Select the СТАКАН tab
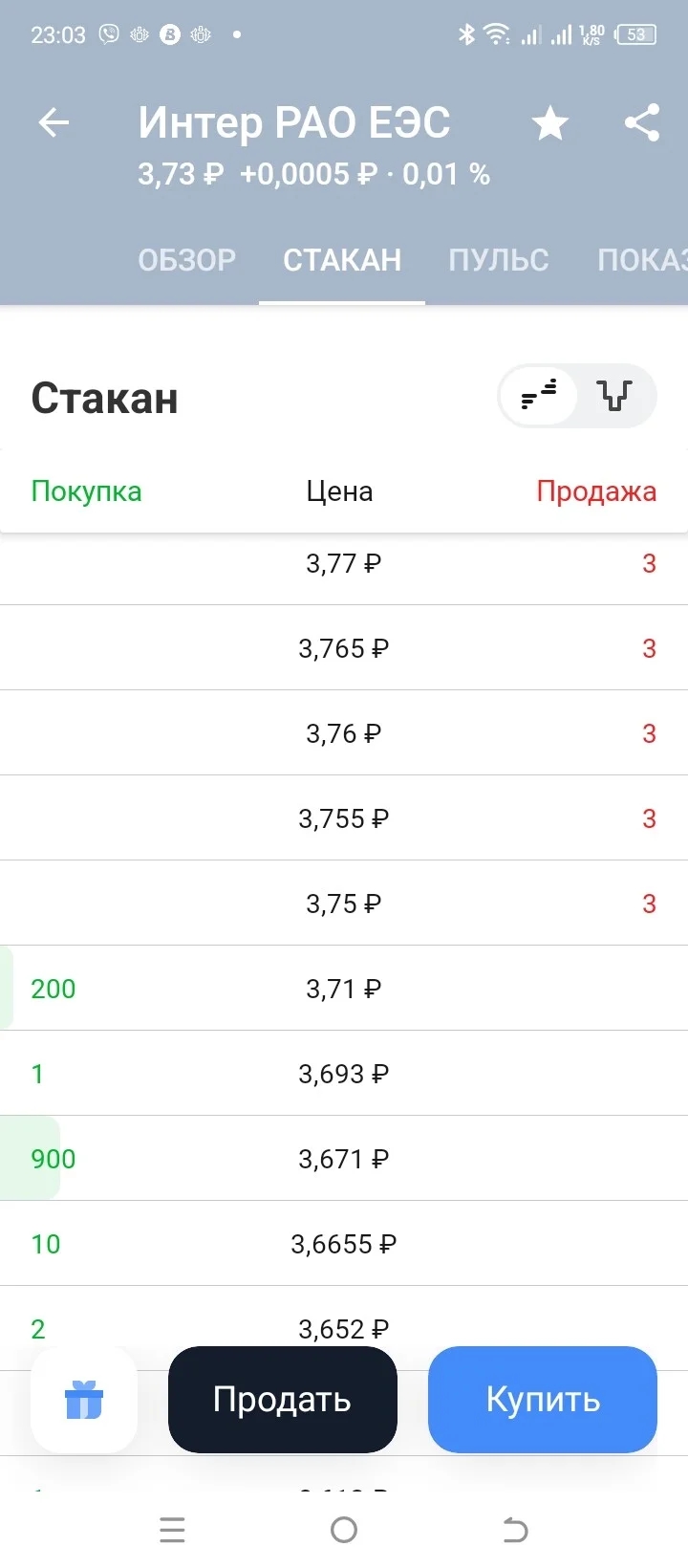 (x=342, y=260)
